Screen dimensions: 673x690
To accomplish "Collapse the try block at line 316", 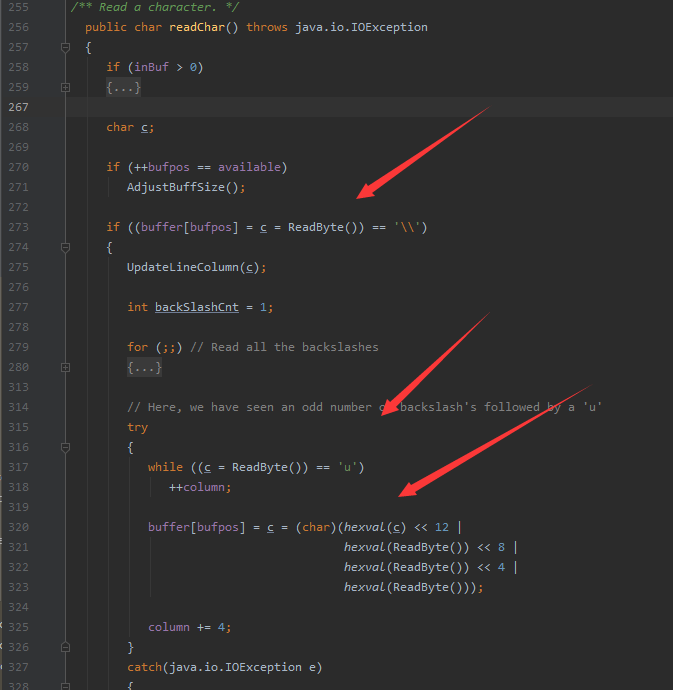I will 65,448.
